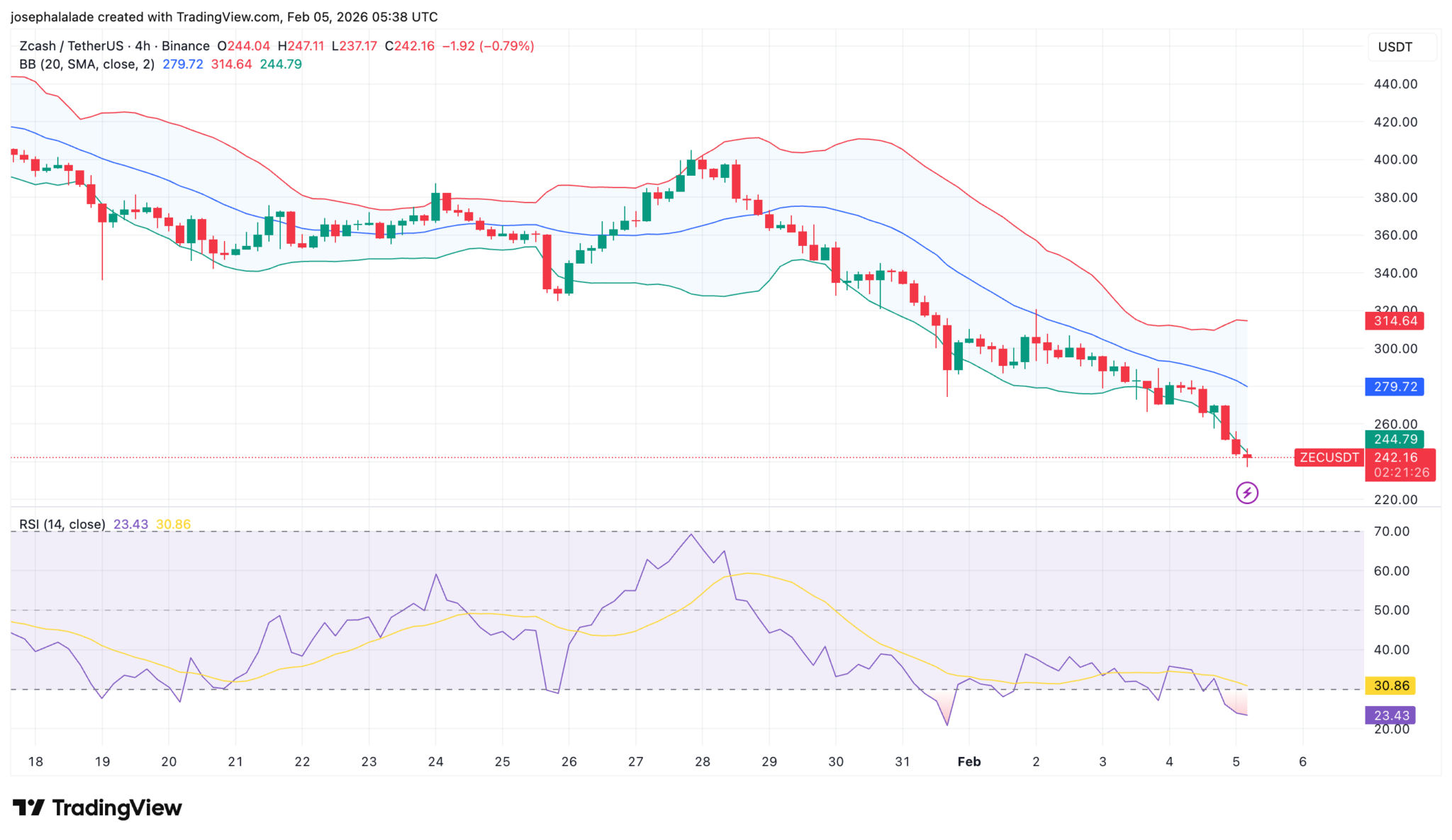Click the red ZECUSDT symbol tag
This screenshot has height=840, width=1452.
coord(1329,457)
